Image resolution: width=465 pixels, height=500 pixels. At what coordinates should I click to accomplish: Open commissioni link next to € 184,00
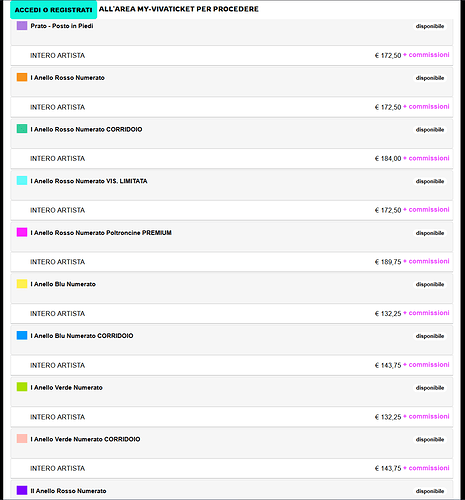point(429,158)
